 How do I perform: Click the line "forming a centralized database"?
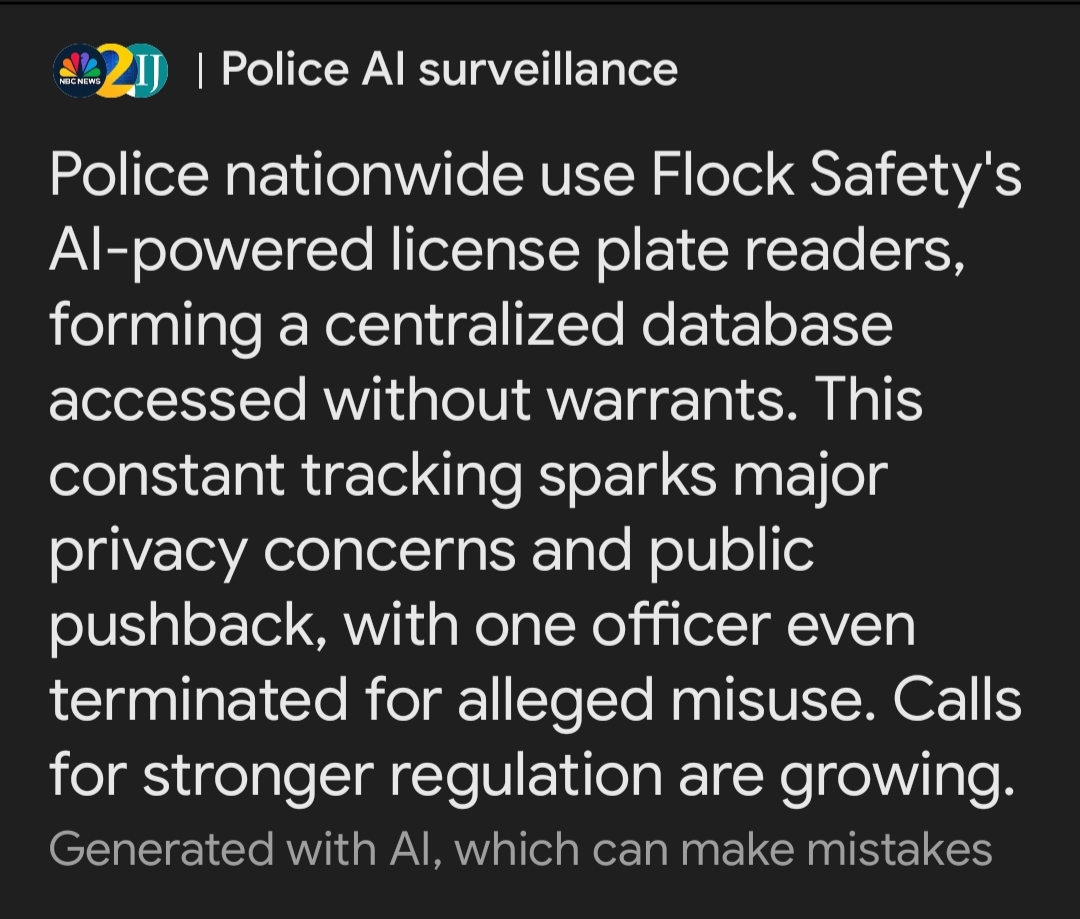pyautogui.click(x=470, y=327)
